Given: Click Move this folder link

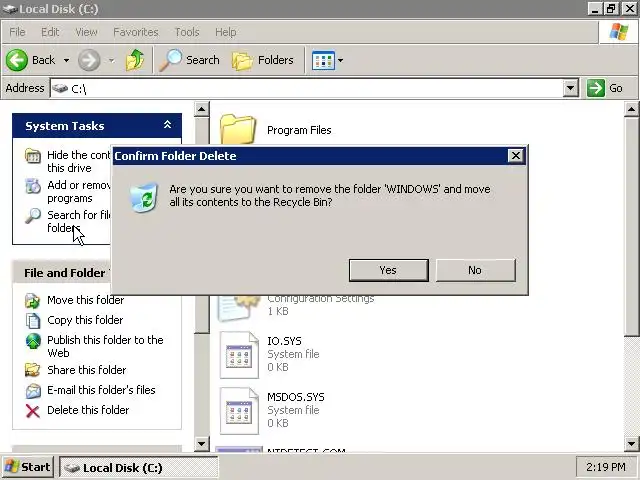Looking at the screenshot, I should click(x=86, y=300).
